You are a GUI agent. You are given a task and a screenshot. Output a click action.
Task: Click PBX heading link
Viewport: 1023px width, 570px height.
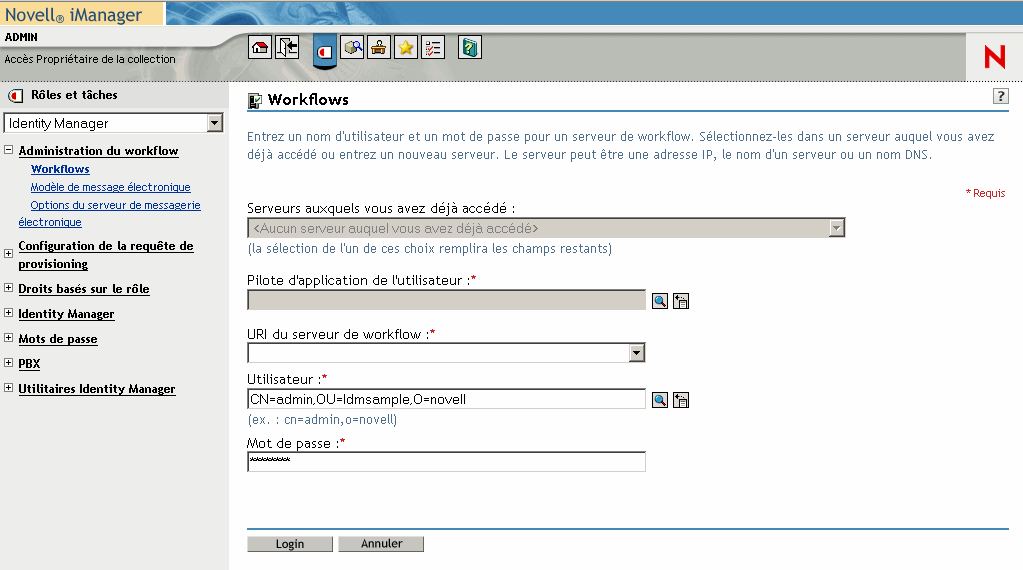(x=29, y=364)
